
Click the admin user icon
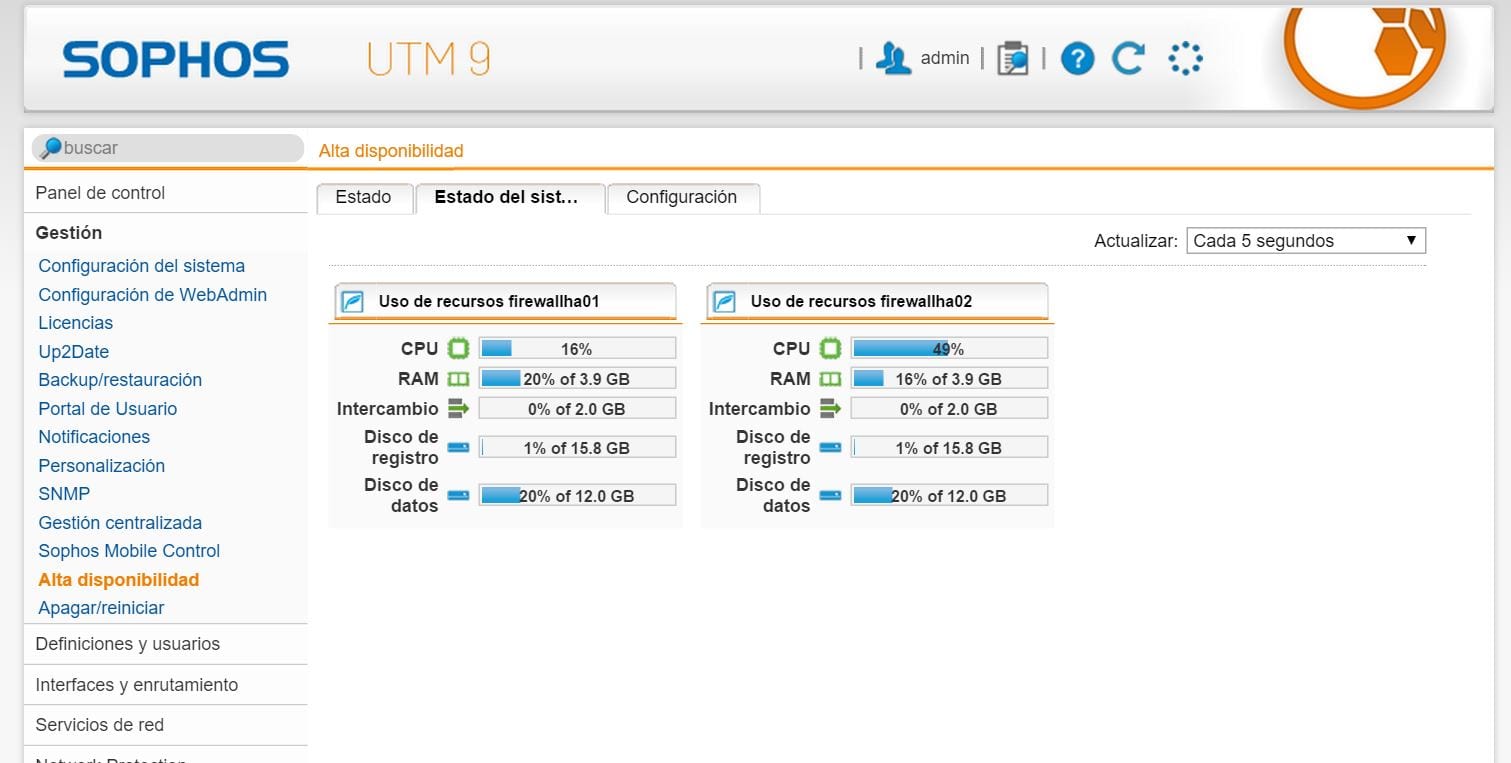[x=893, y=59]
